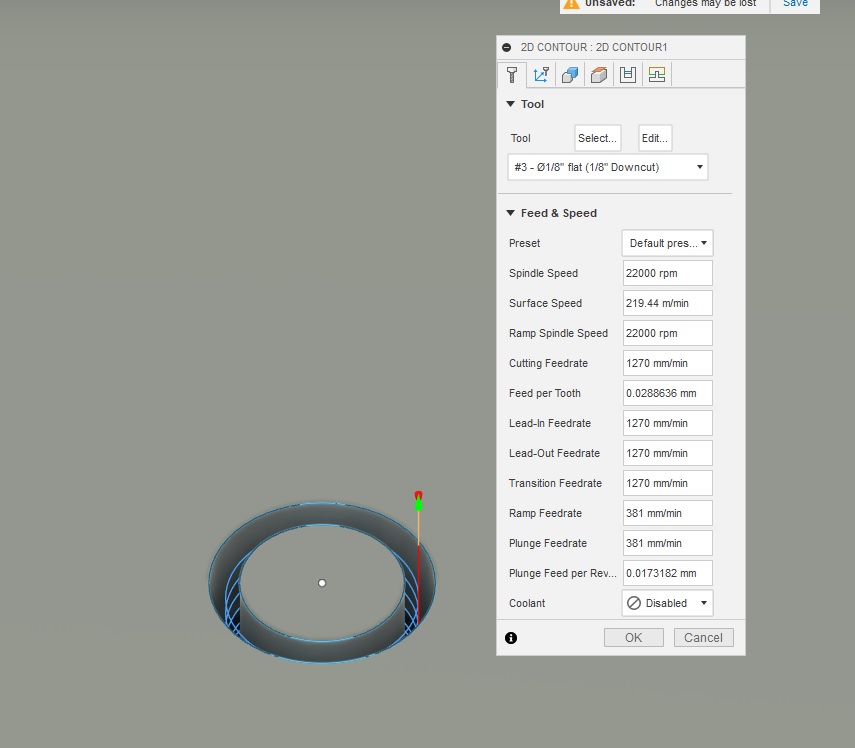Open the Preset dropdown
Screen dimensions: 855x748
click(x=667, y=243)
